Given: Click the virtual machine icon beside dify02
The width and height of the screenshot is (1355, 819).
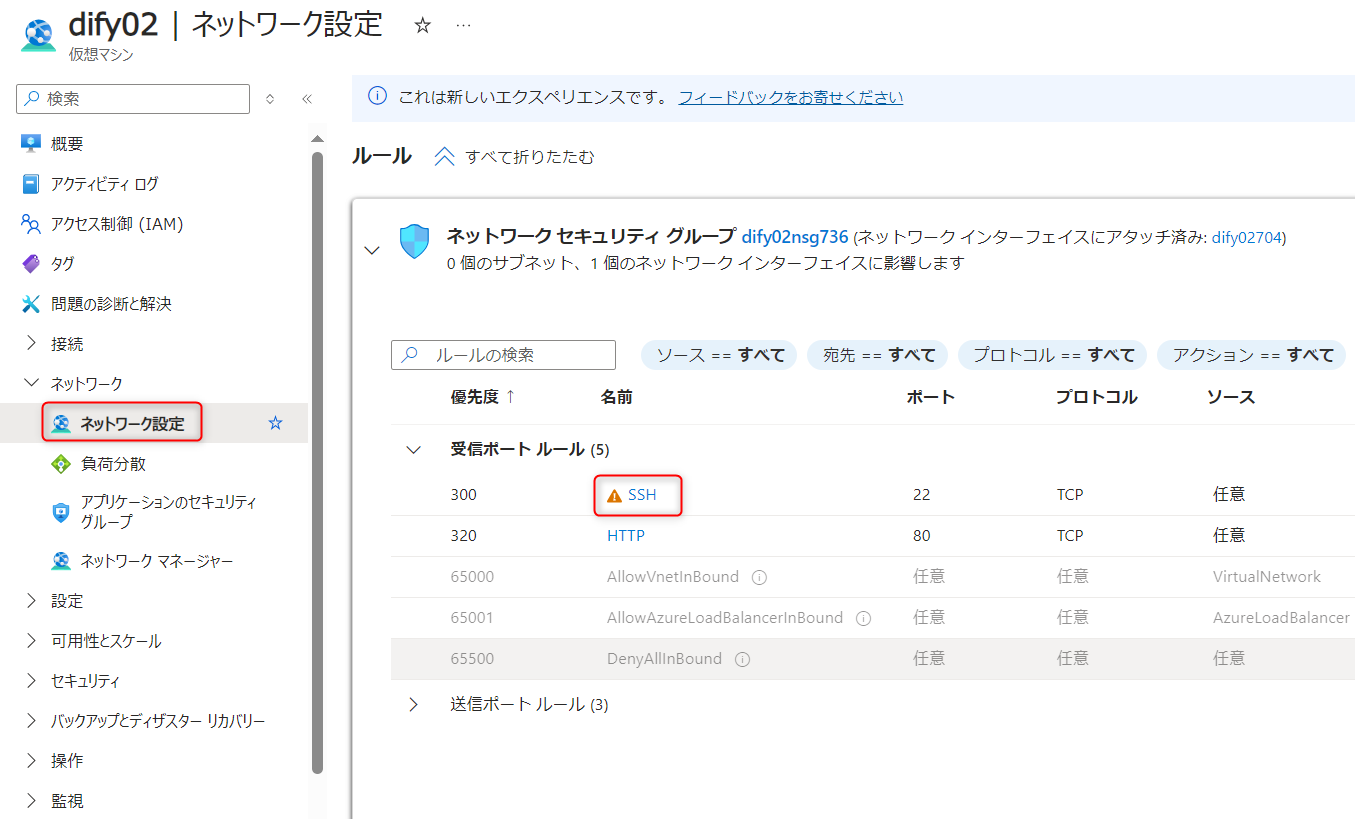Looking at the screenshot, I should click(x=37, y=35).
